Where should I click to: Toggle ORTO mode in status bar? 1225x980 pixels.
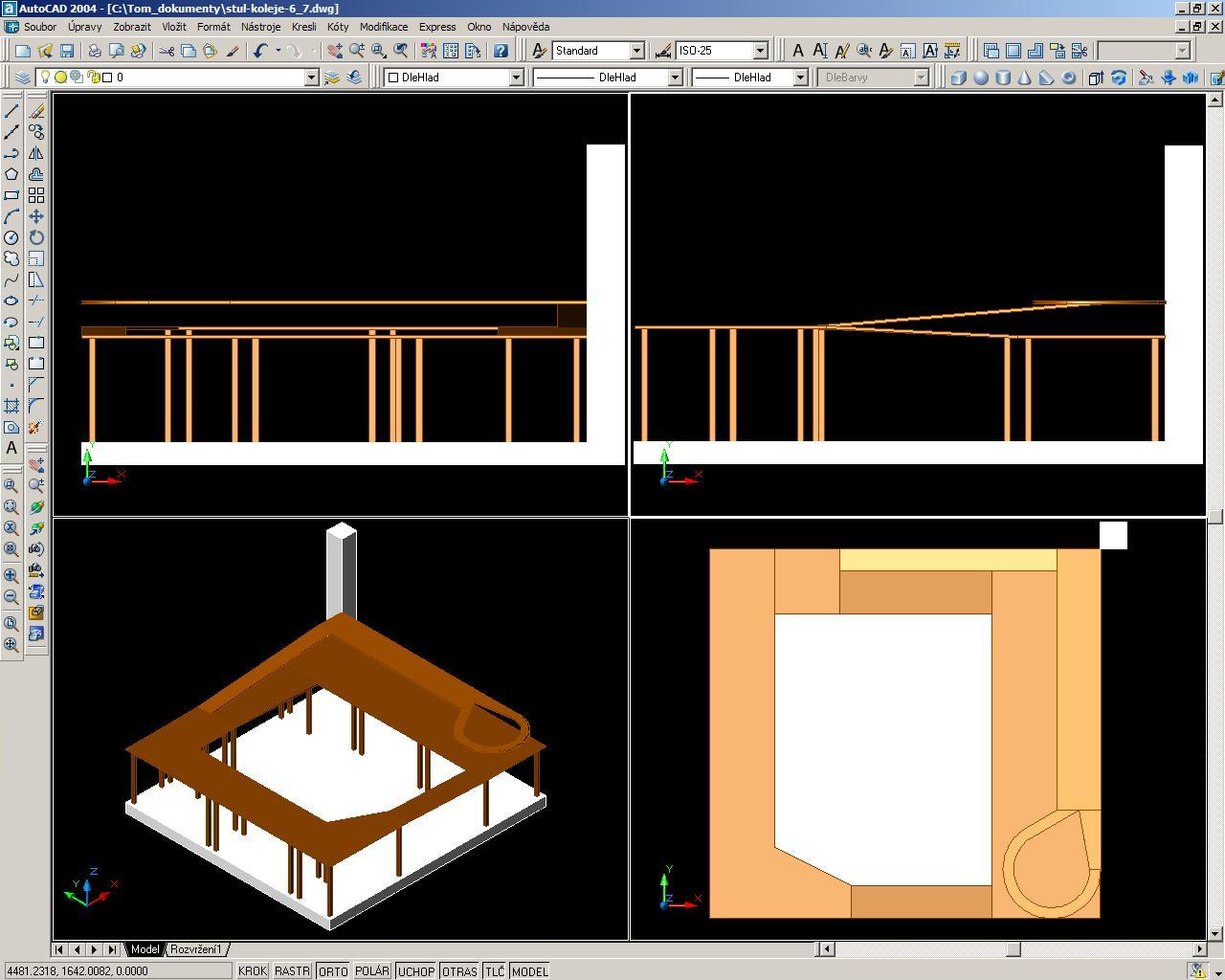click(x=333, y=970)
